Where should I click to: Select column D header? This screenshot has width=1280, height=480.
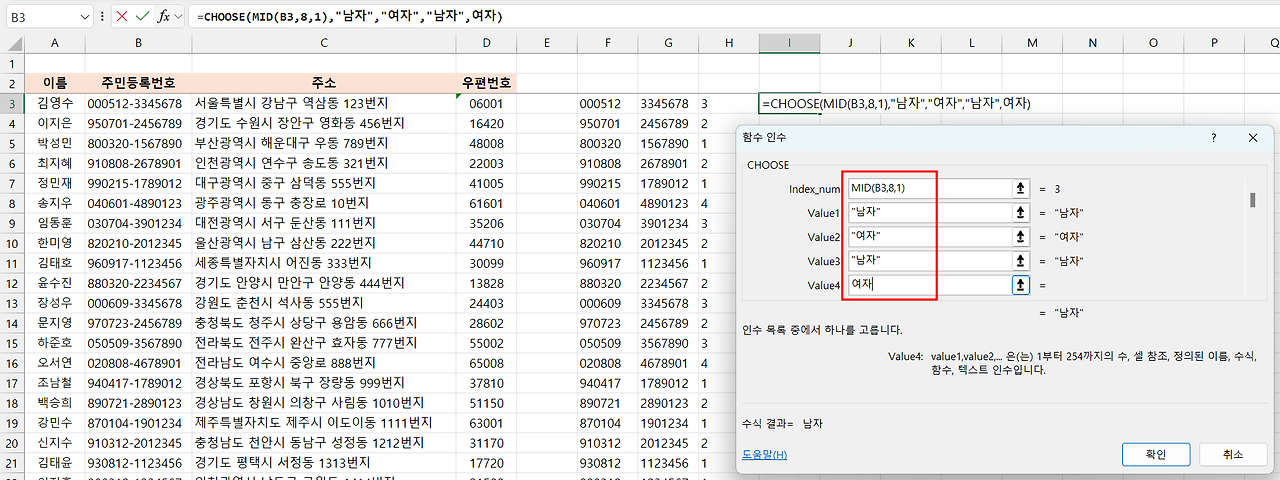(485, 42)
